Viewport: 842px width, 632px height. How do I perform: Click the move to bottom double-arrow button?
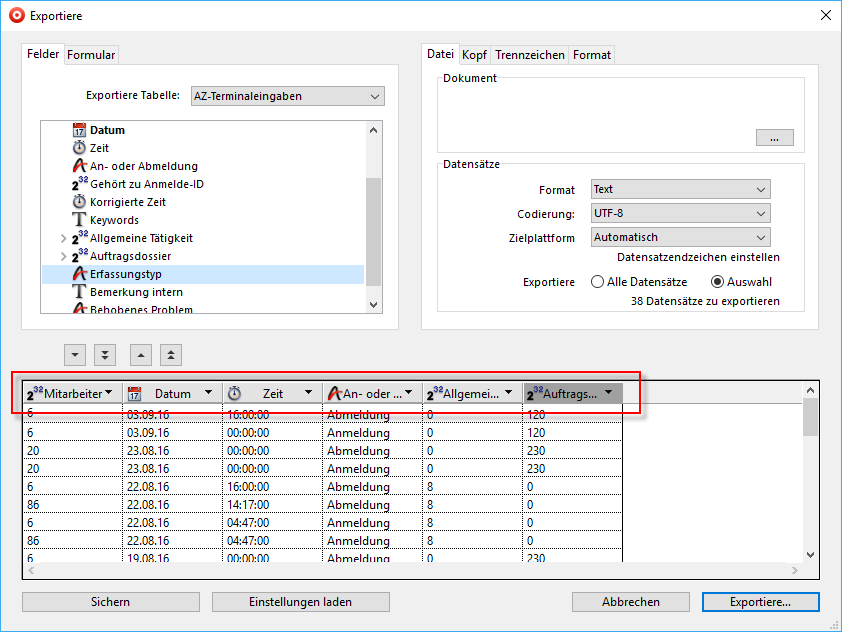[105, 355]
